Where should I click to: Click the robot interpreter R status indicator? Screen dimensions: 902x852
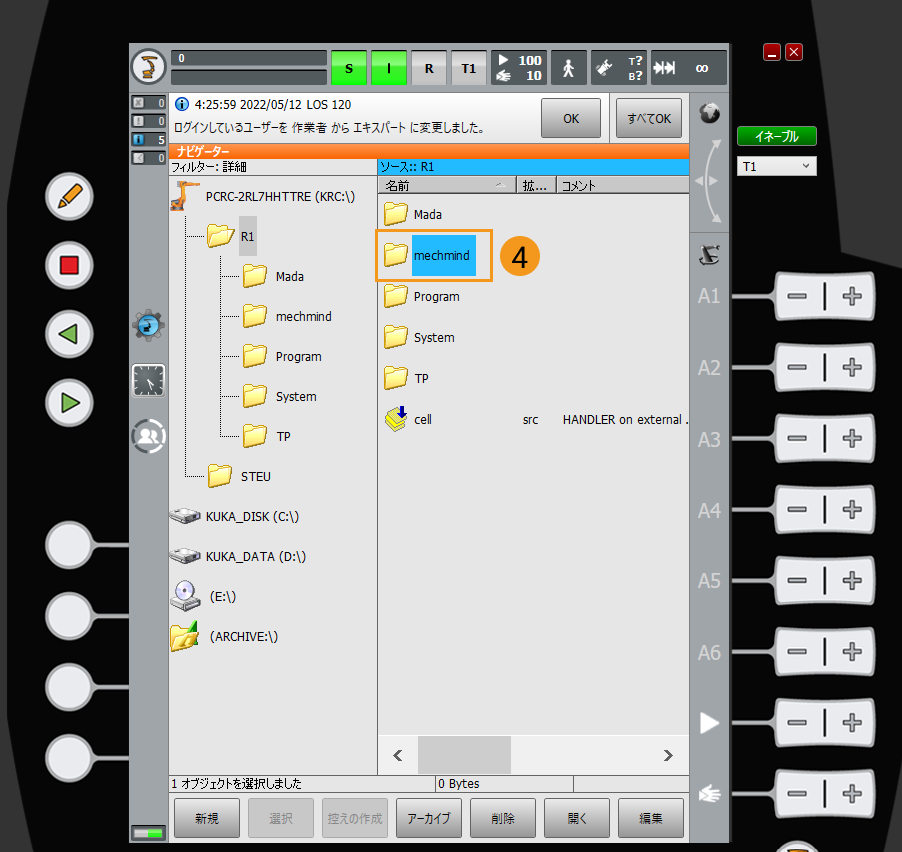pyautogui.click(x=429, y=68)
